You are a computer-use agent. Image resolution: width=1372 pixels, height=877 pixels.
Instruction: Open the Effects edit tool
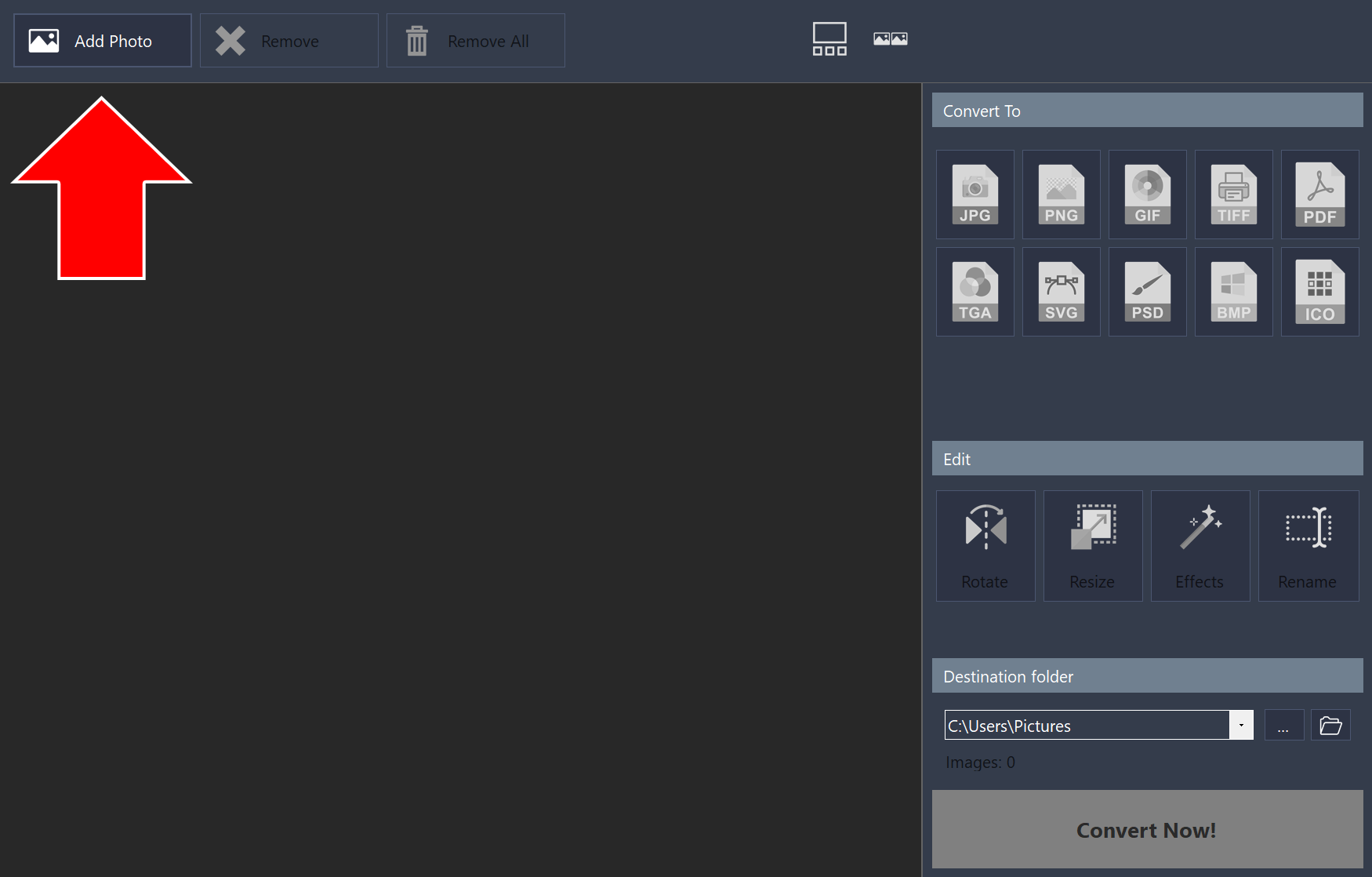pyautogui.click(x=1200, y=546)
